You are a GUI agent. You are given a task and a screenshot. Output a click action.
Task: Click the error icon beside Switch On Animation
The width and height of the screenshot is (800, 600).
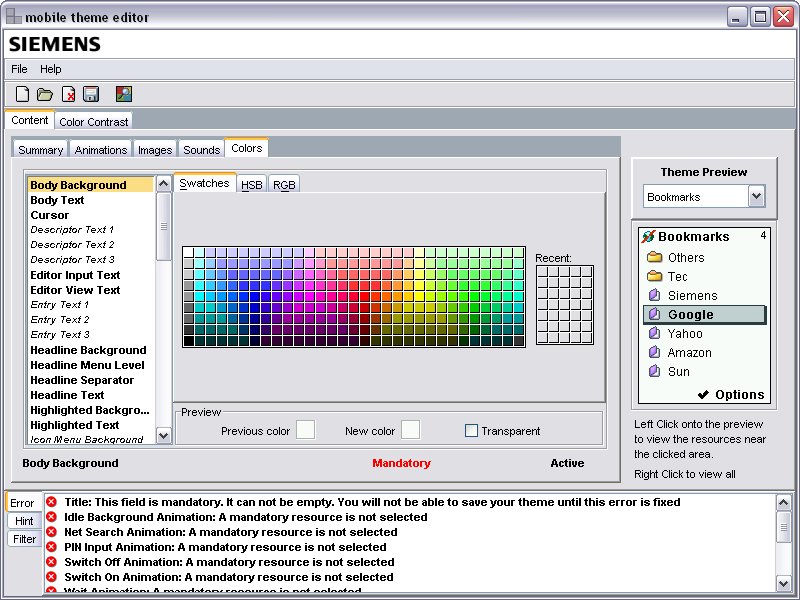(51, 577)
